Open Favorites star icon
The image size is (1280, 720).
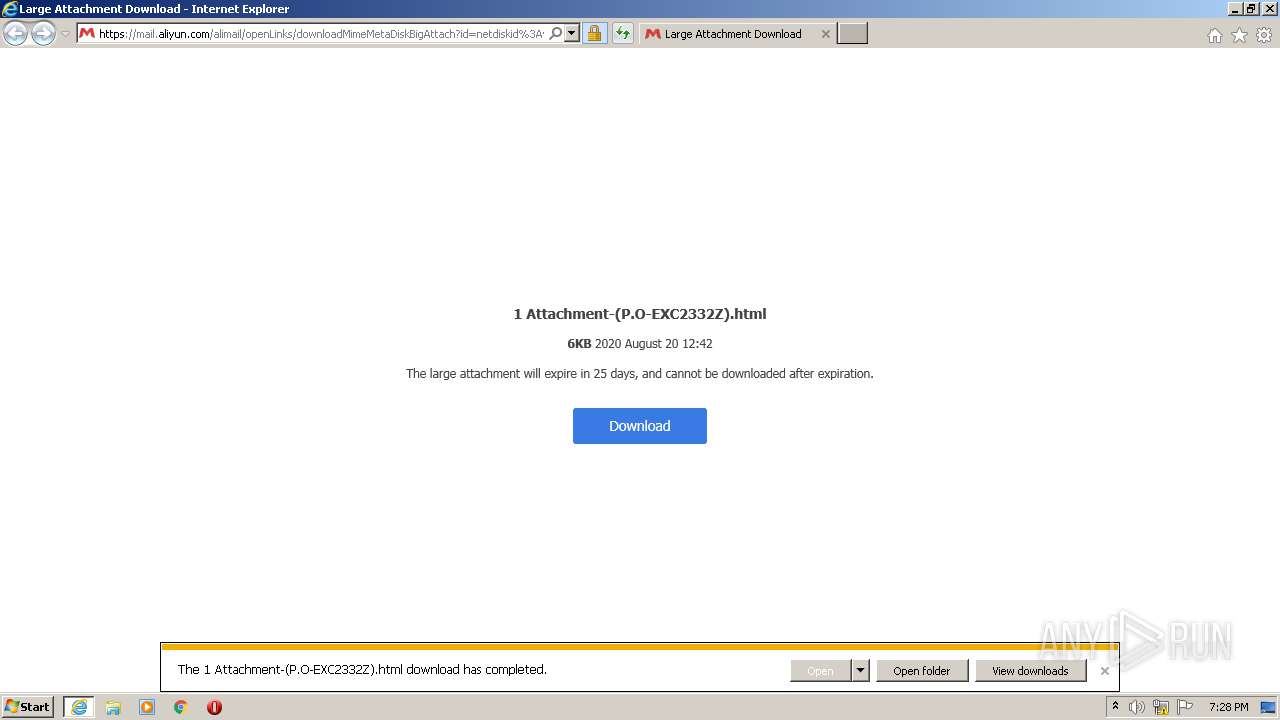(x=1239, y=35)
